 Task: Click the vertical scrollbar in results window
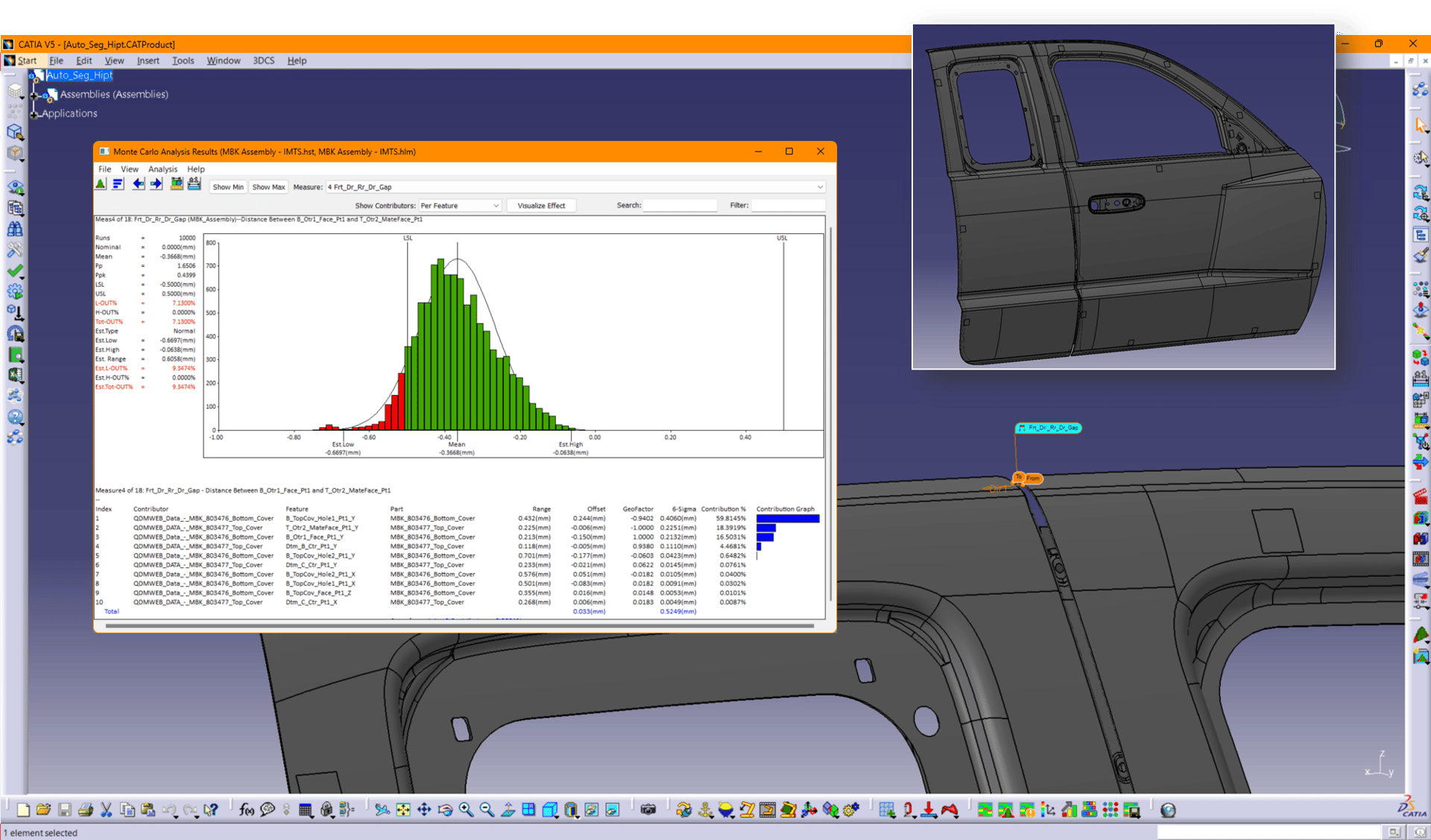coord(830,414)
